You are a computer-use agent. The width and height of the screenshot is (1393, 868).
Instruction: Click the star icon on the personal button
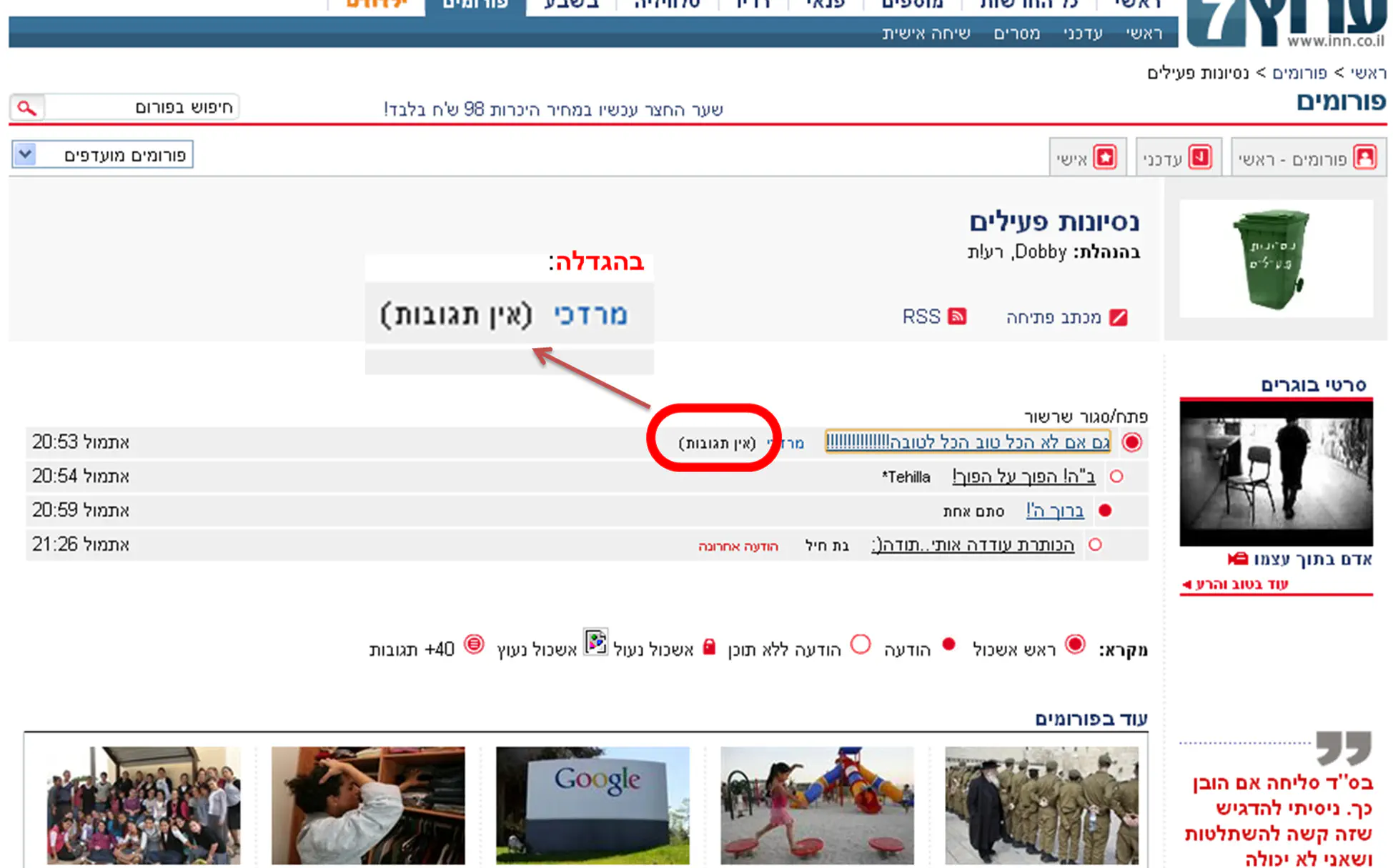[1105, 157]
